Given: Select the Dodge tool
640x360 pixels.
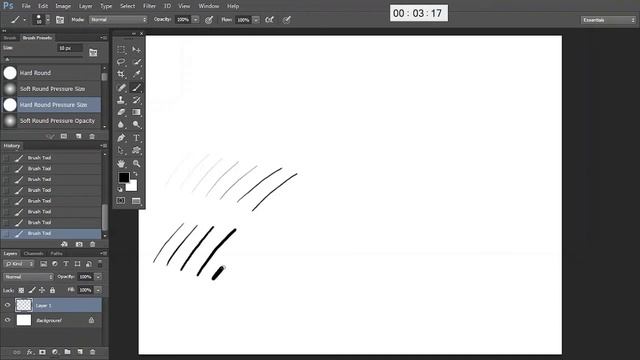Looking at the screenshot, I should click(136, 125).
